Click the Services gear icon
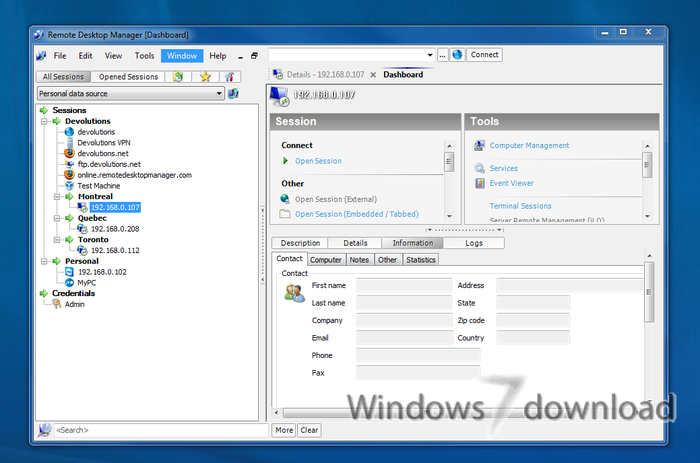This screenshot has height=463, width=700. tap(479, 168)
